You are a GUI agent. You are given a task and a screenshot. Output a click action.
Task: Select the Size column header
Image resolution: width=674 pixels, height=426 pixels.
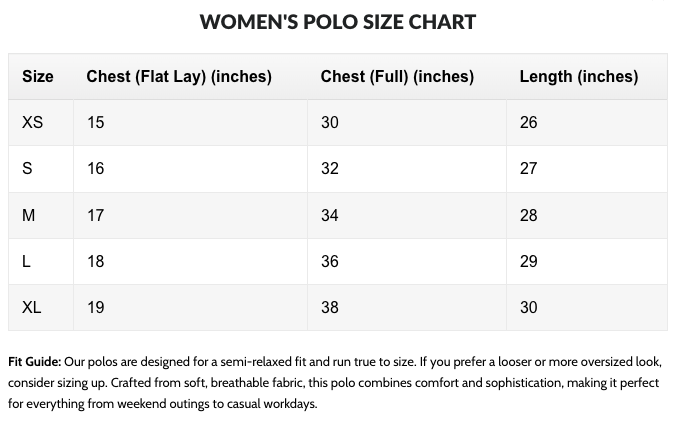[x=38, y=77]
